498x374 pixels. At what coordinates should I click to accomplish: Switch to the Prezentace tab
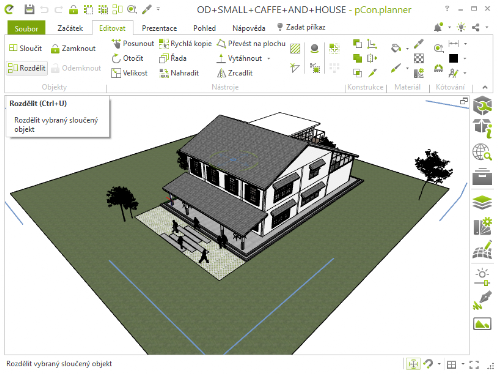pyautogui.click(x=159, y=28)
